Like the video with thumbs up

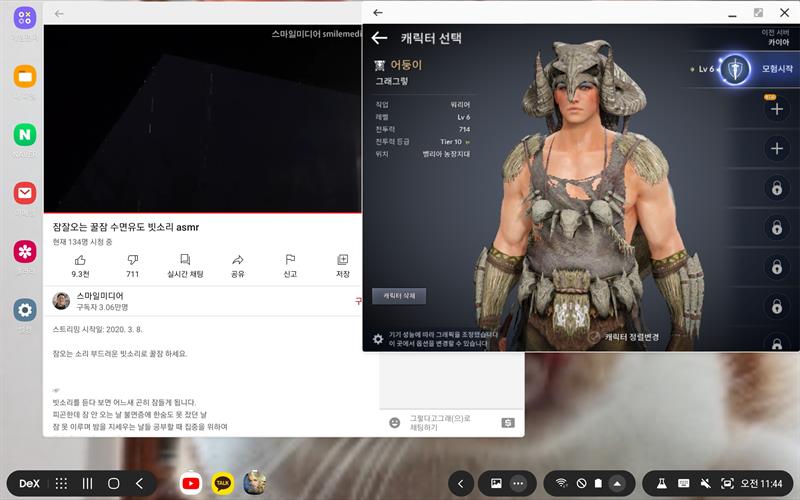tap(80, 260)
